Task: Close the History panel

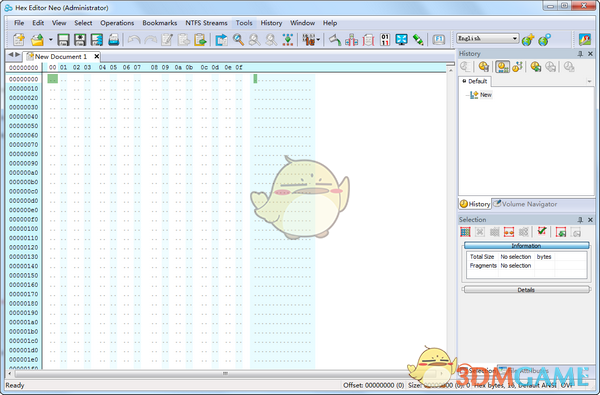Action: tap(590, 54)
